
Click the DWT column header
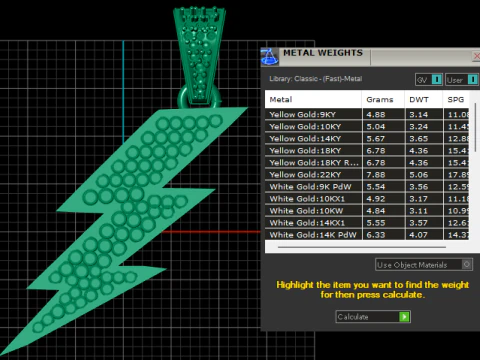pyautogui.click(x=424, y=99)
